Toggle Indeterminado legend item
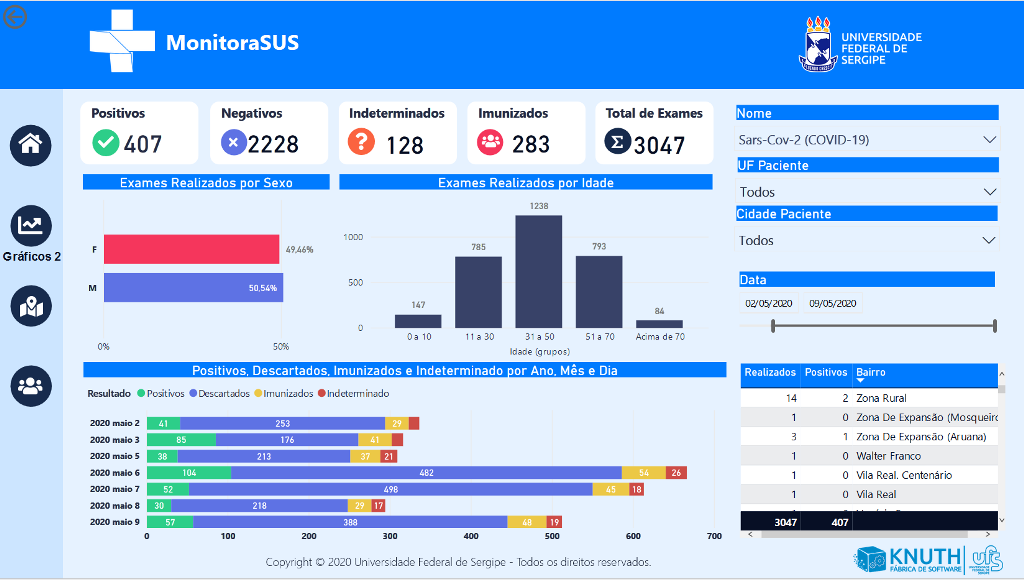This screenshot has height=580, width=1024. coord(353,393)
